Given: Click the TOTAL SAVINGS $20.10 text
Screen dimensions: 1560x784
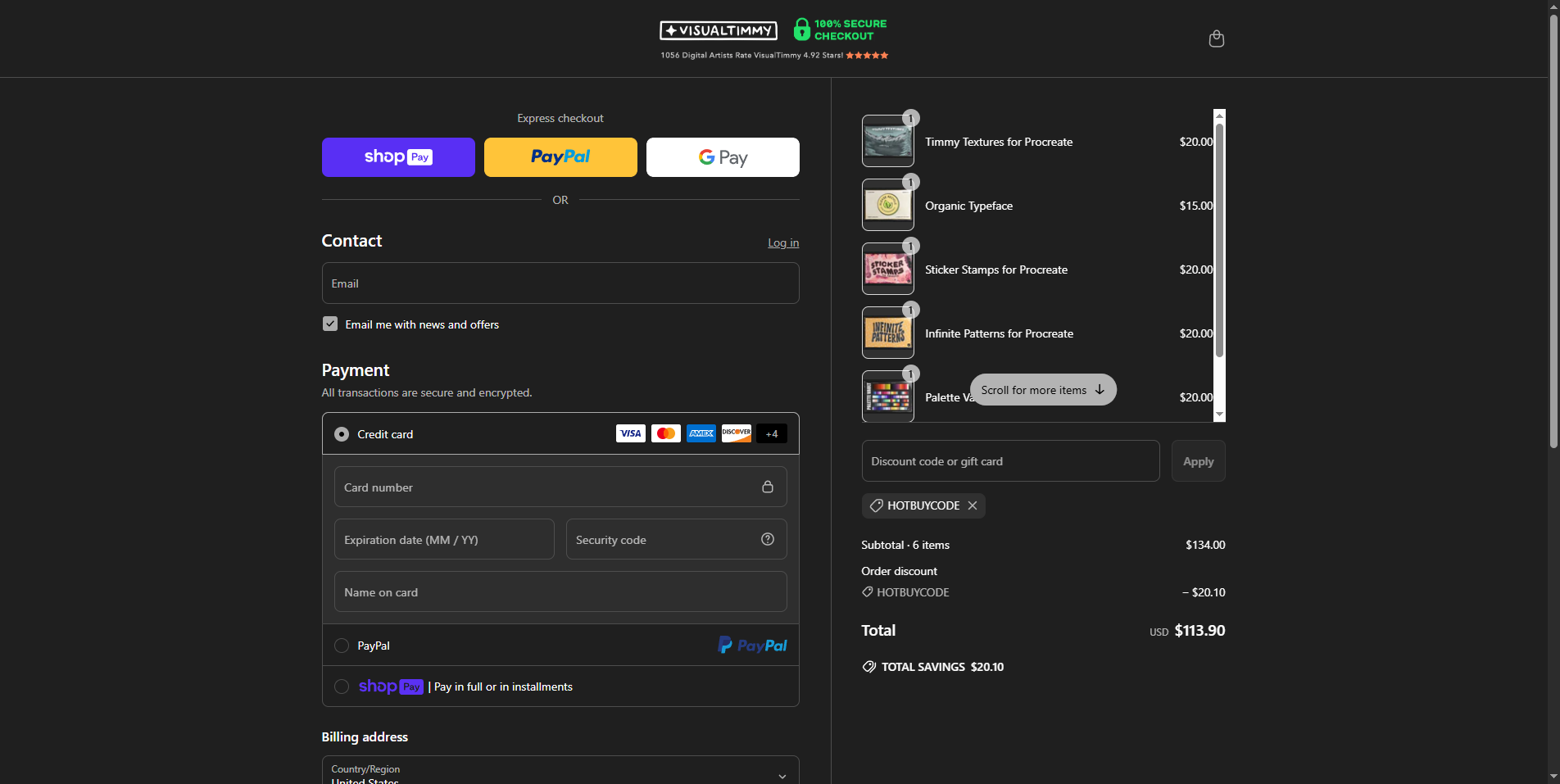Looking at the screenshot, I should tap(942, 667).
